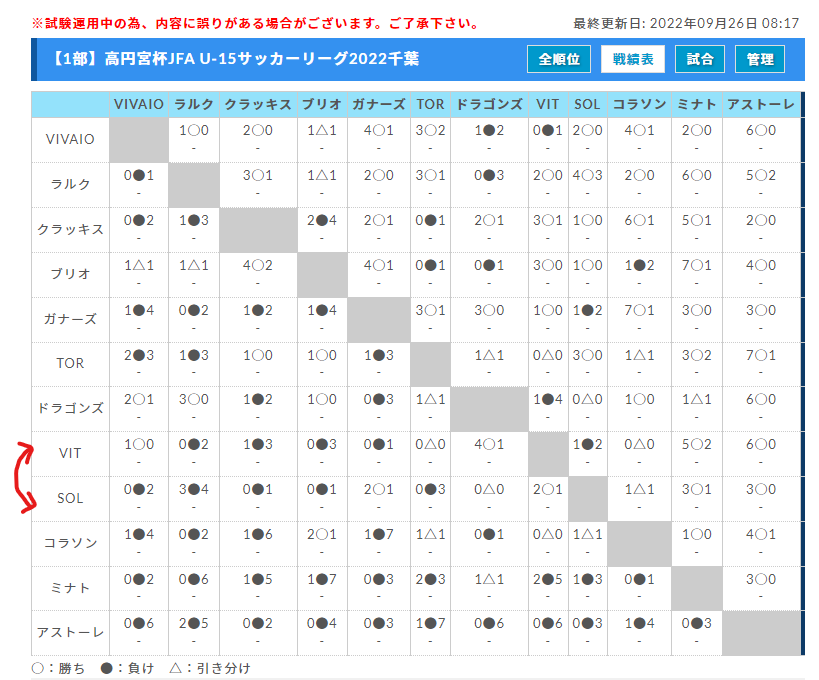819x680 pixels.
Task: Click the ブリオ column header
Action: (322, 104)
